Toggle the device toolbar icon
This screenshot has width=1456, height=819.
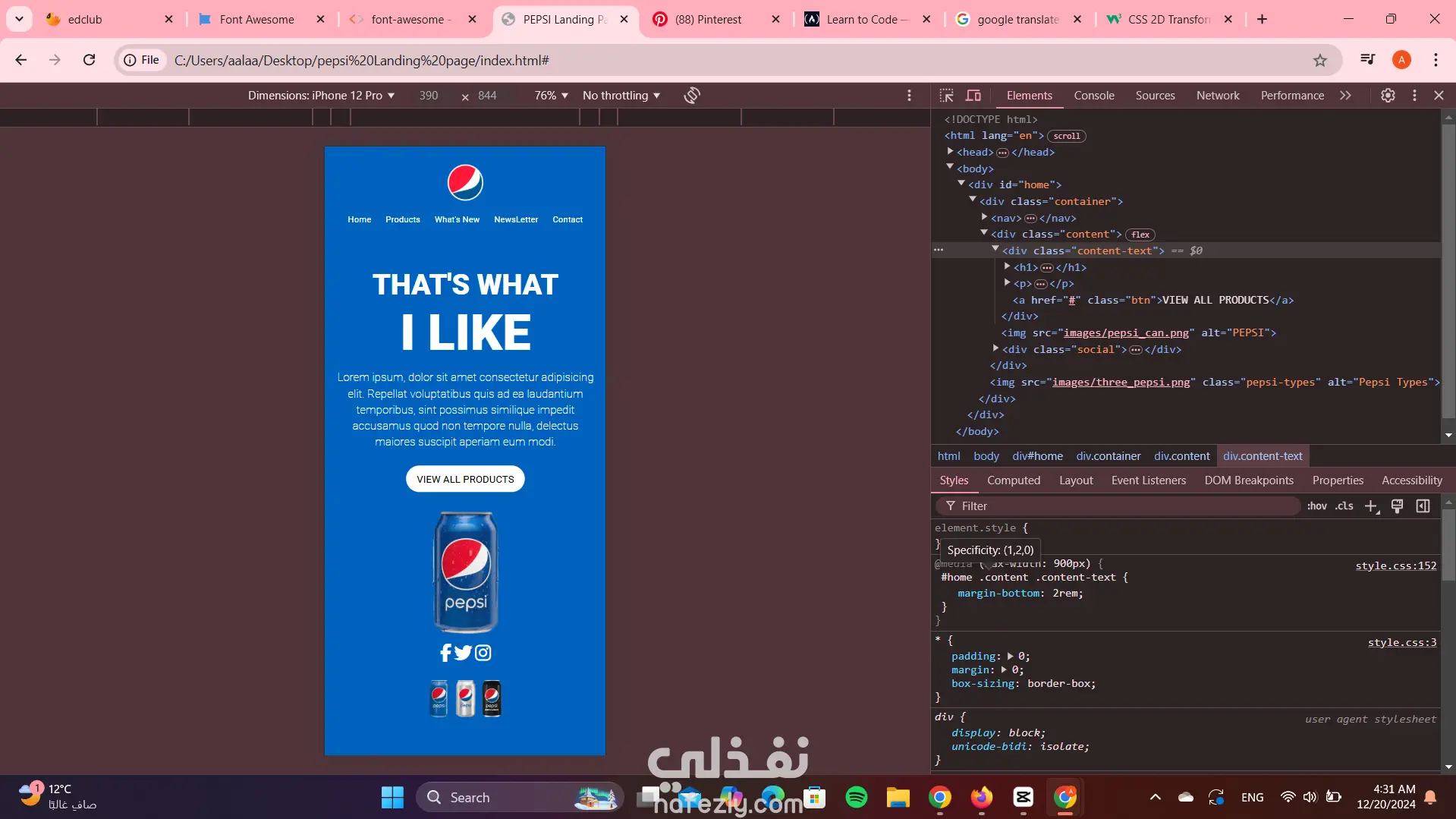coord(973,96)
